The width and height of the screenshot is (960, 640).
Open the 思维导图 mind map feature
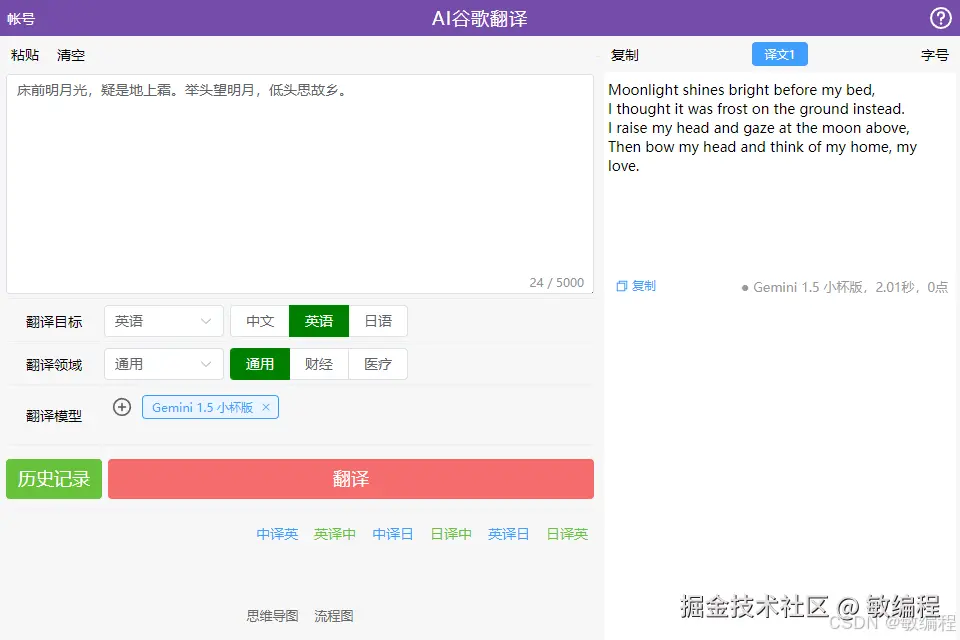pos(271,616)
